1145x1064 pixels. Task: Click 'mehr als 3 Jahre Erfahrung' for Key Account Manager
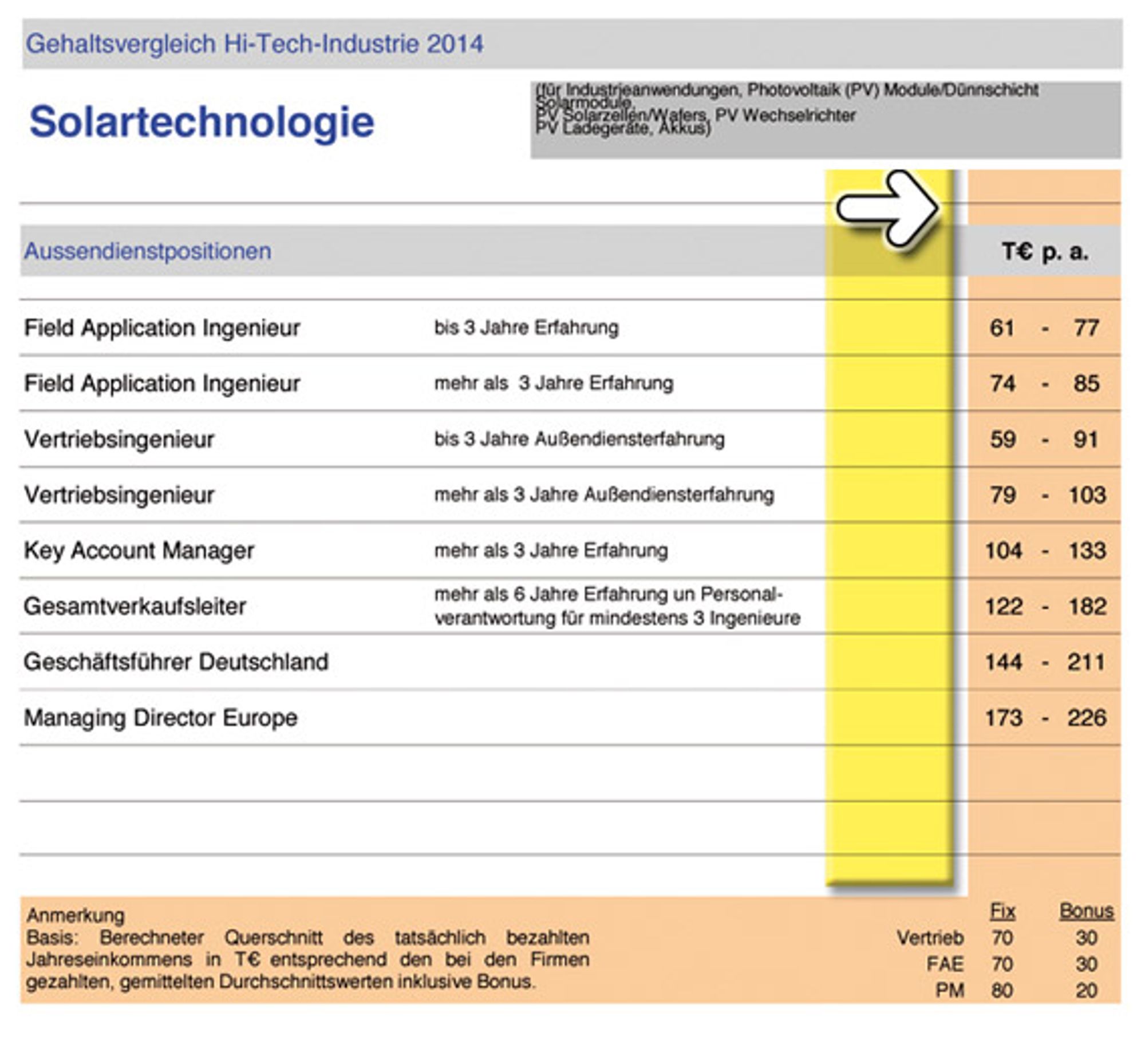pos(551,551)
